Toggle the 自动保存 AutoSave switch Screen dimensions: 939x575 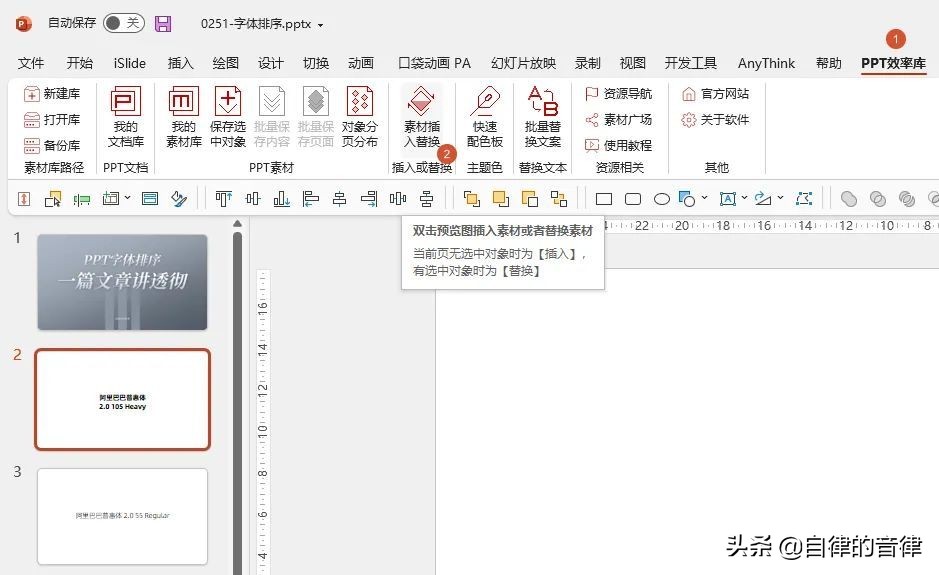point(123,23)
